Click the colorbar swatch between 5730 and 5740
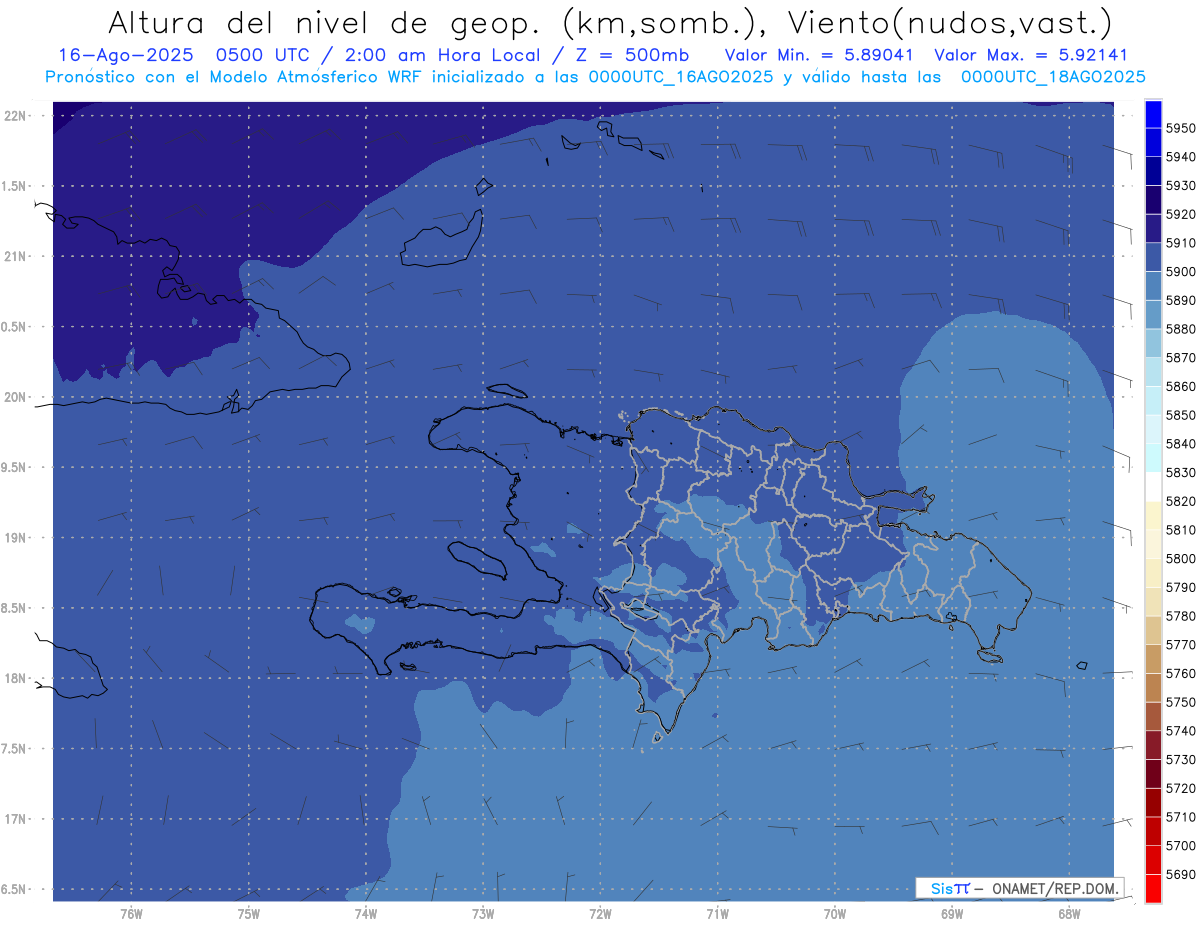This screenshot has width=1200, height=927. pyautogui.click(x=1153, y=745)
